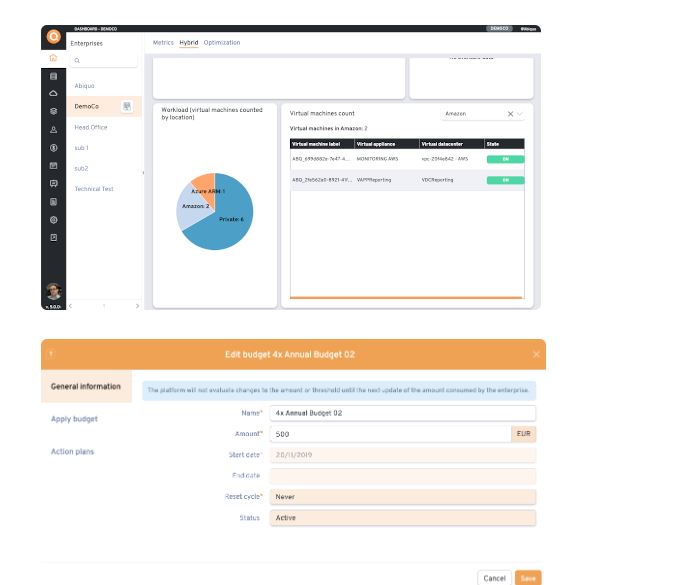Open the configuration gear sidebar icon

click(x=53, y=220)
